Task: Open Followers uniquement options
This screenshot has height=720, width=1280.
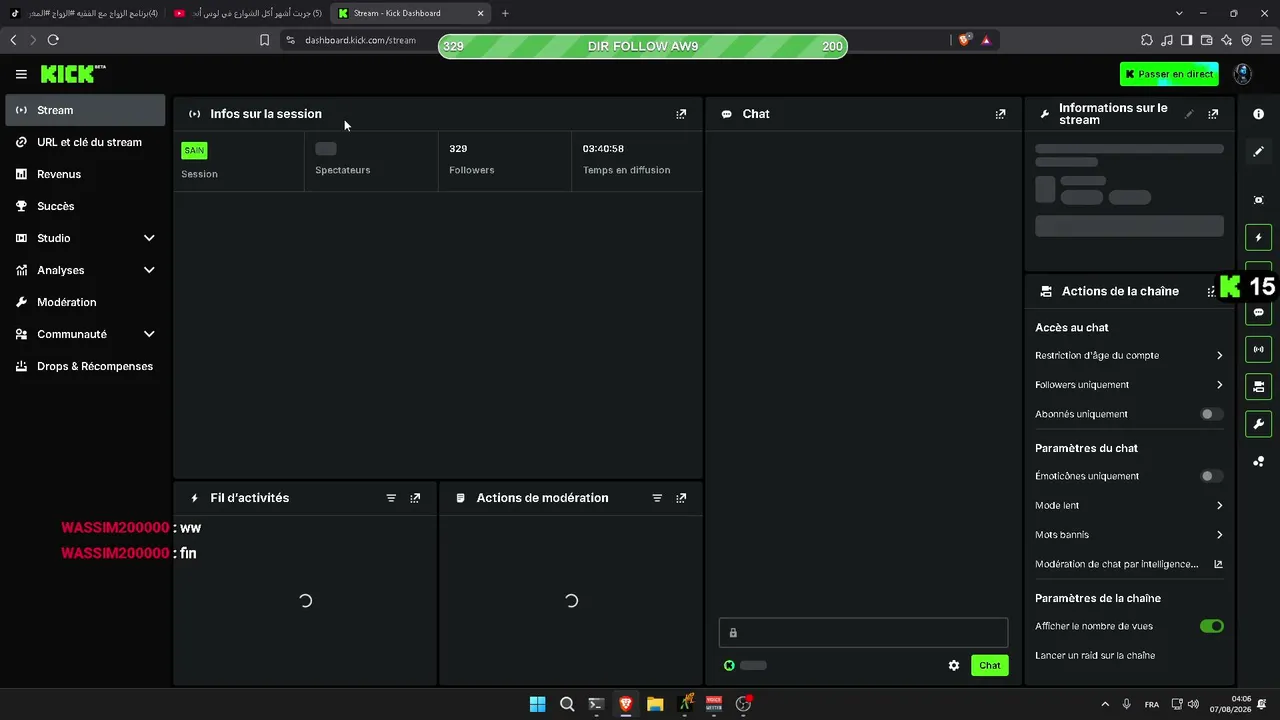Action: click(x=1129, y=385)
